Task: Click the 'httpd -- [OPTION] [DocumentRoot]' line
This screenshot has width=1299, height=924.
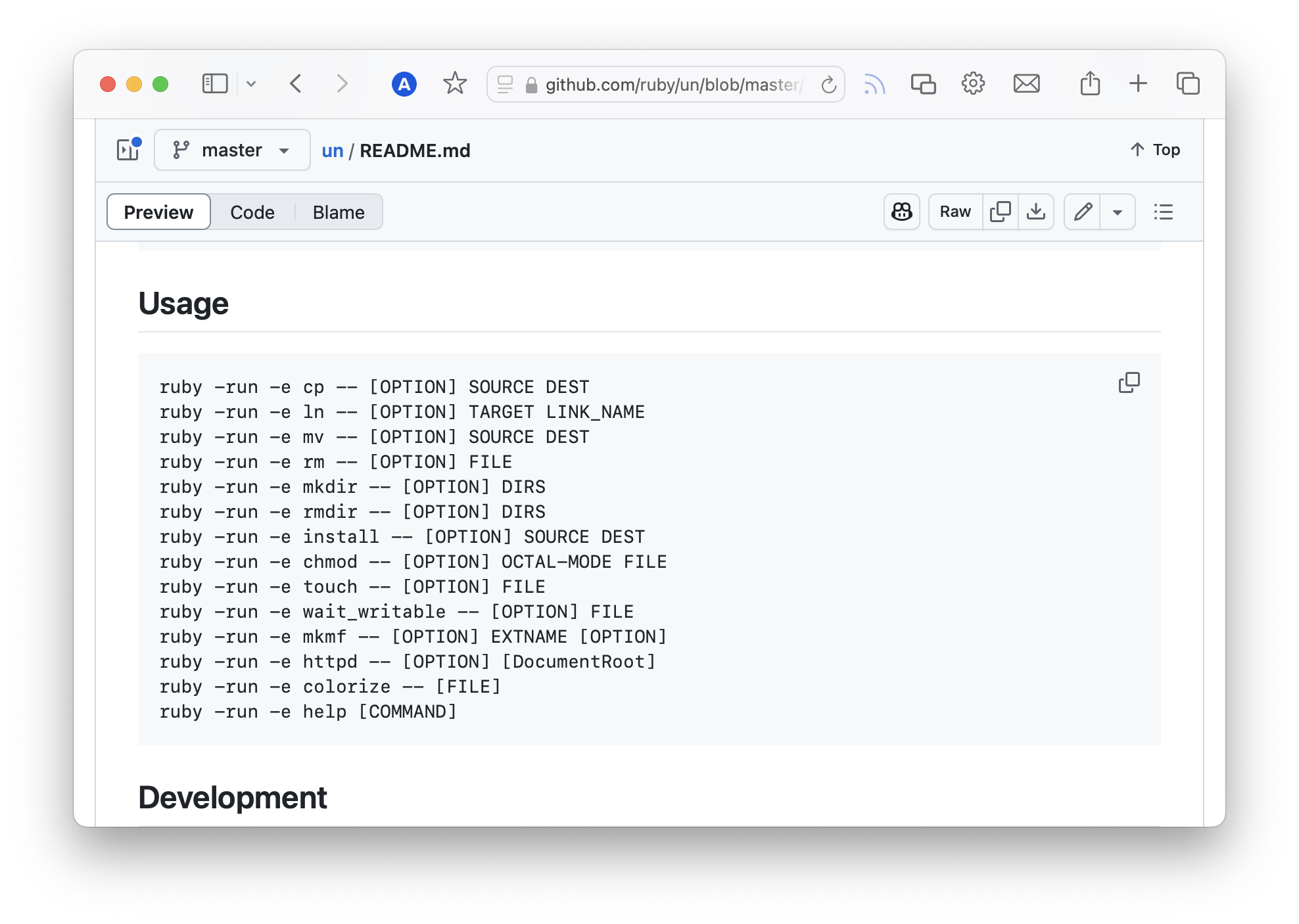Action: (x=408, y=662)
